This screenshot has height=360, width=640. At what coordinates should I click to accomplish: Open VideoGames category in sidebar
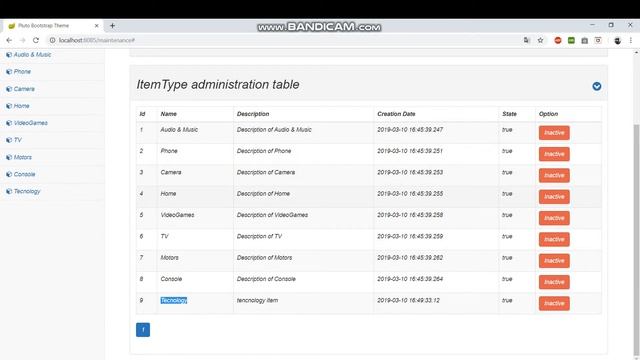click(x=31, y=123)
